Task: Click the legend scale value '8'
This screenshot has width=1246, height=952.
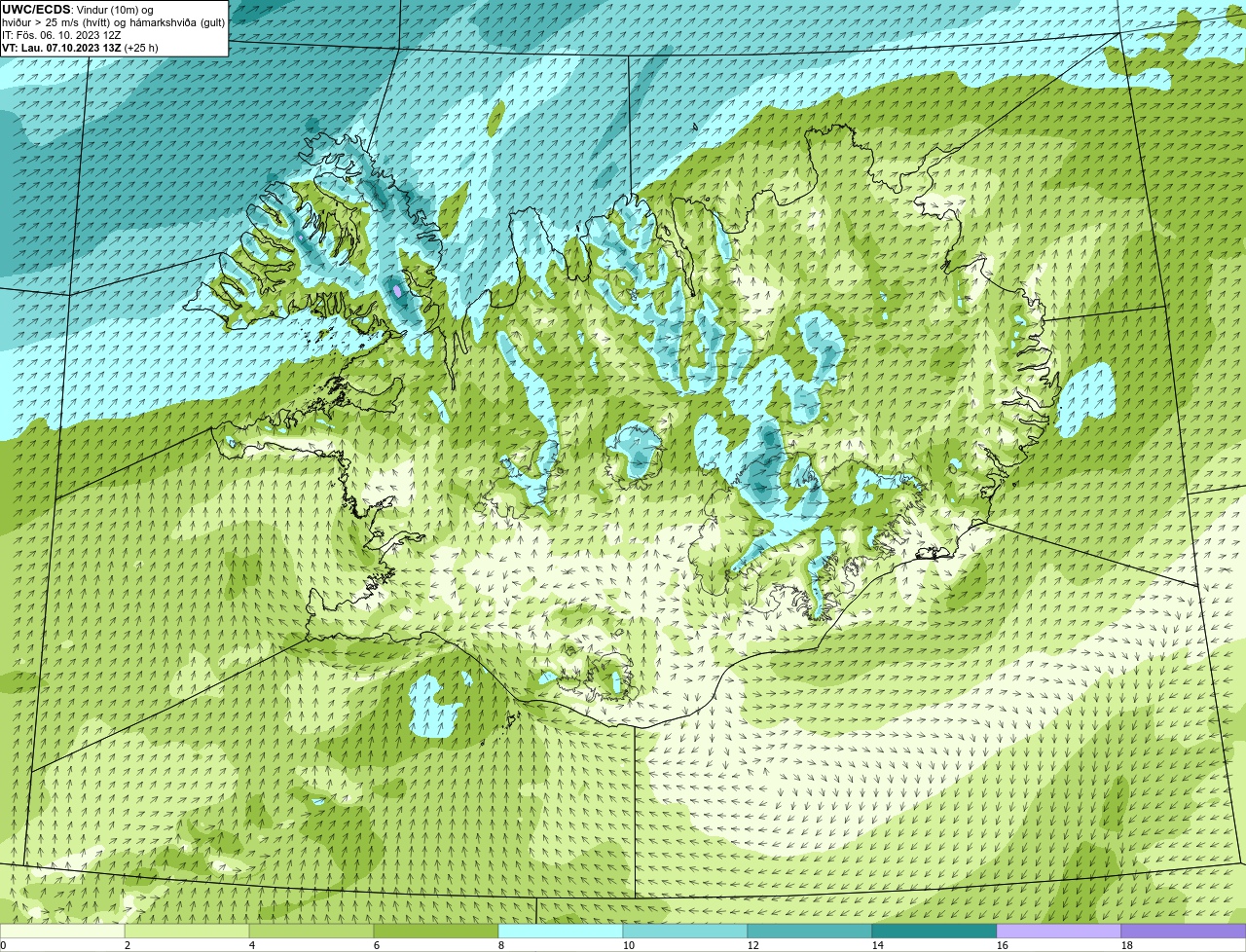Action: click(x=501, y=945)
